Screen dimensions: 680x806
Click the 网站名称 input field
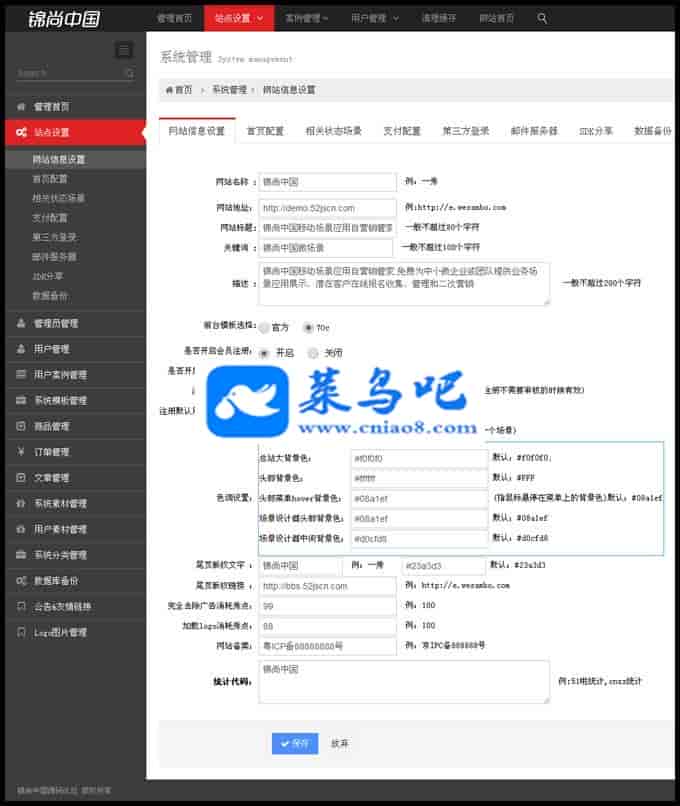[327, 182]
